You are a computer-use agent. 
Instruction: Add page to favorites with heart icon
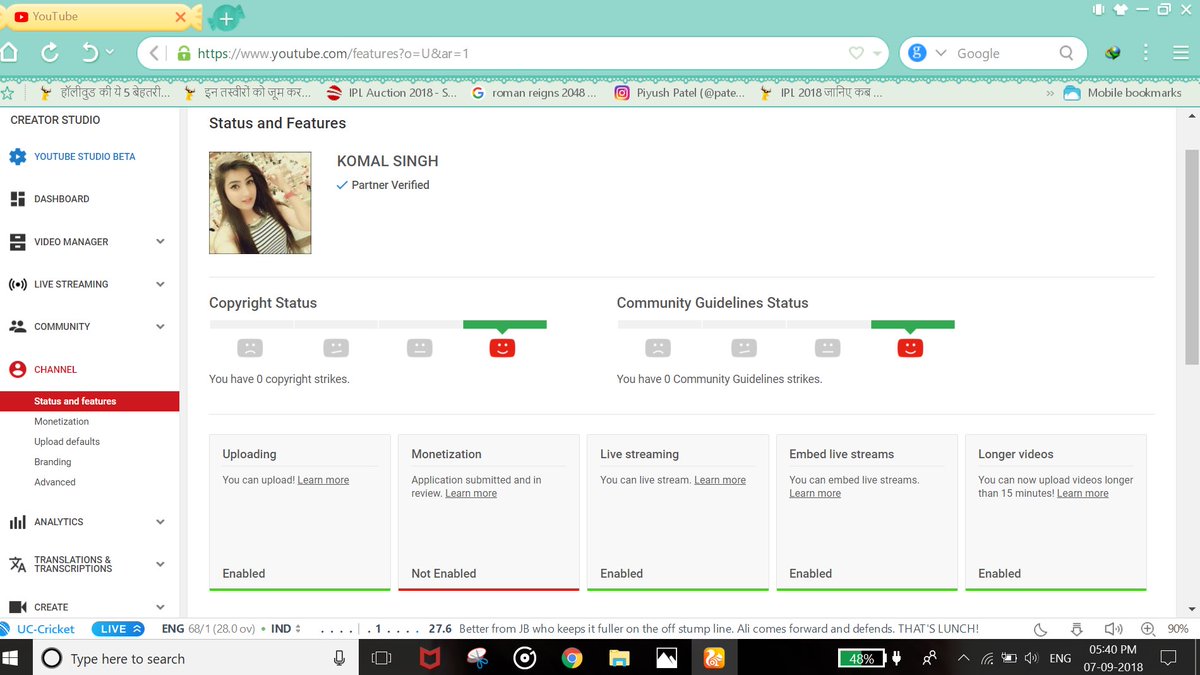856,53
